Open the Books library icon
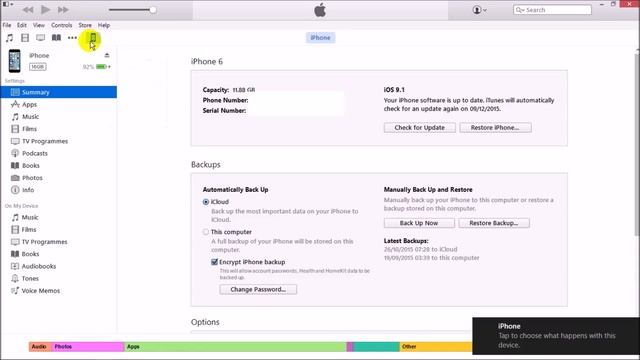This screenshot has width=640, height=360. click(56, 38)
